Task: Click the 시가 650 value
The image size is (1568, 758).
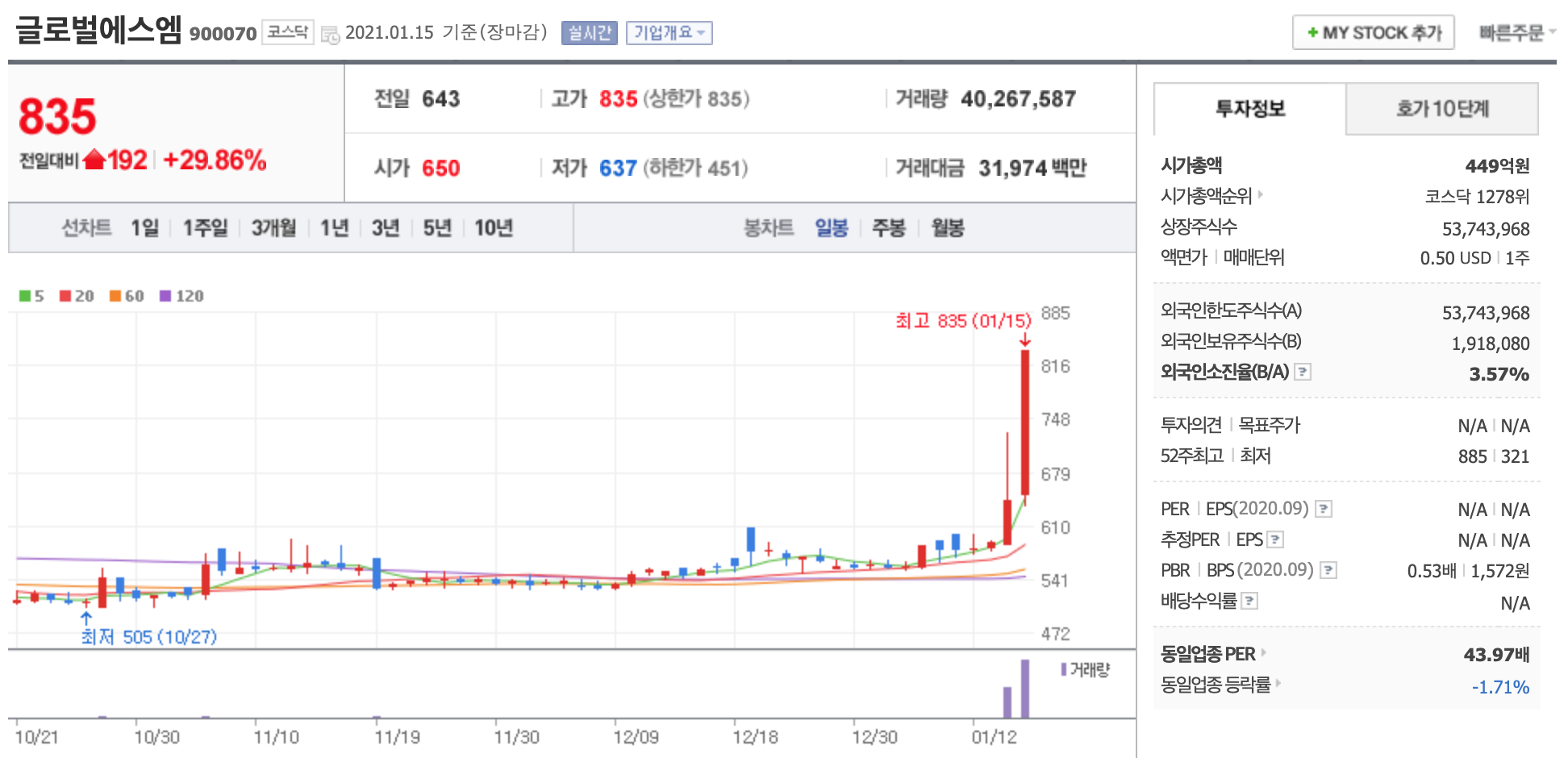Action: pos(440,168)
